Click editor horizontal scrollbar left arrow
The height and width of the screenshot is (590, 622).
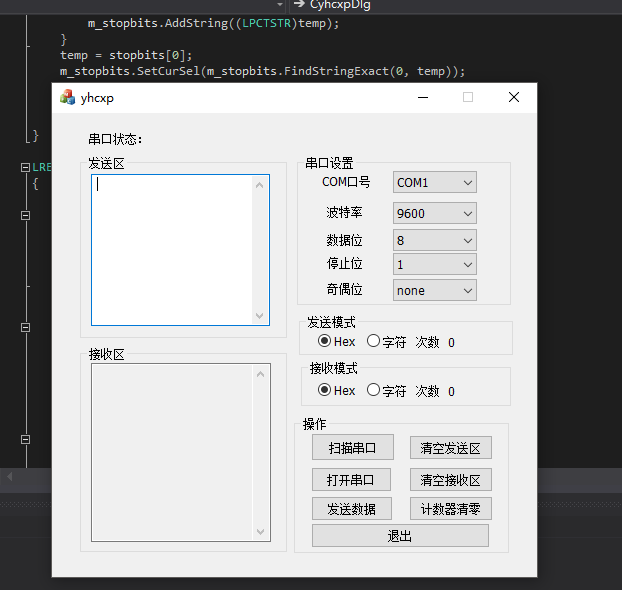point(10,476)
